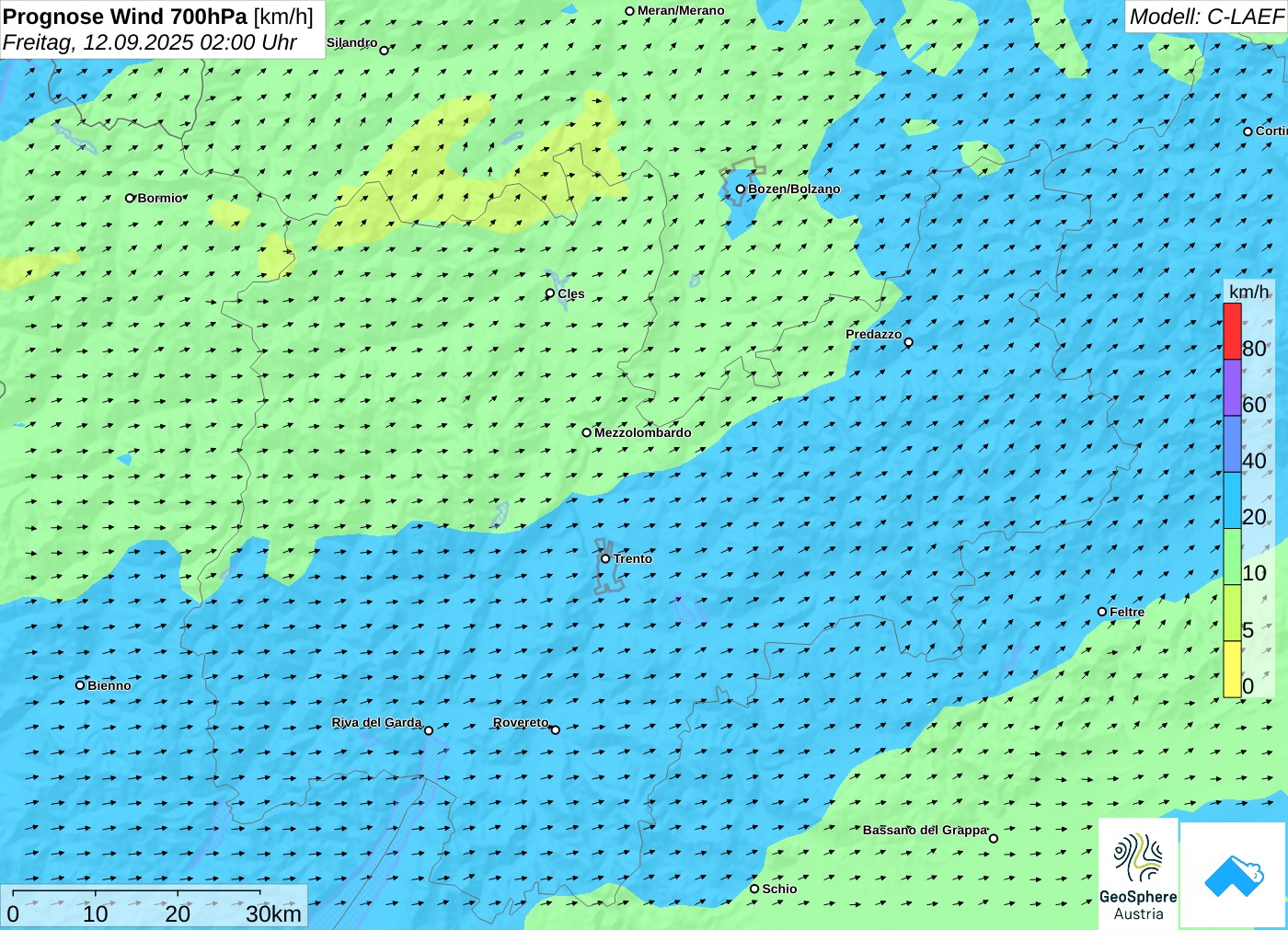Click the Rovereto text label
The height and width of the screenshot is (930, 1288).
(521, 722)
